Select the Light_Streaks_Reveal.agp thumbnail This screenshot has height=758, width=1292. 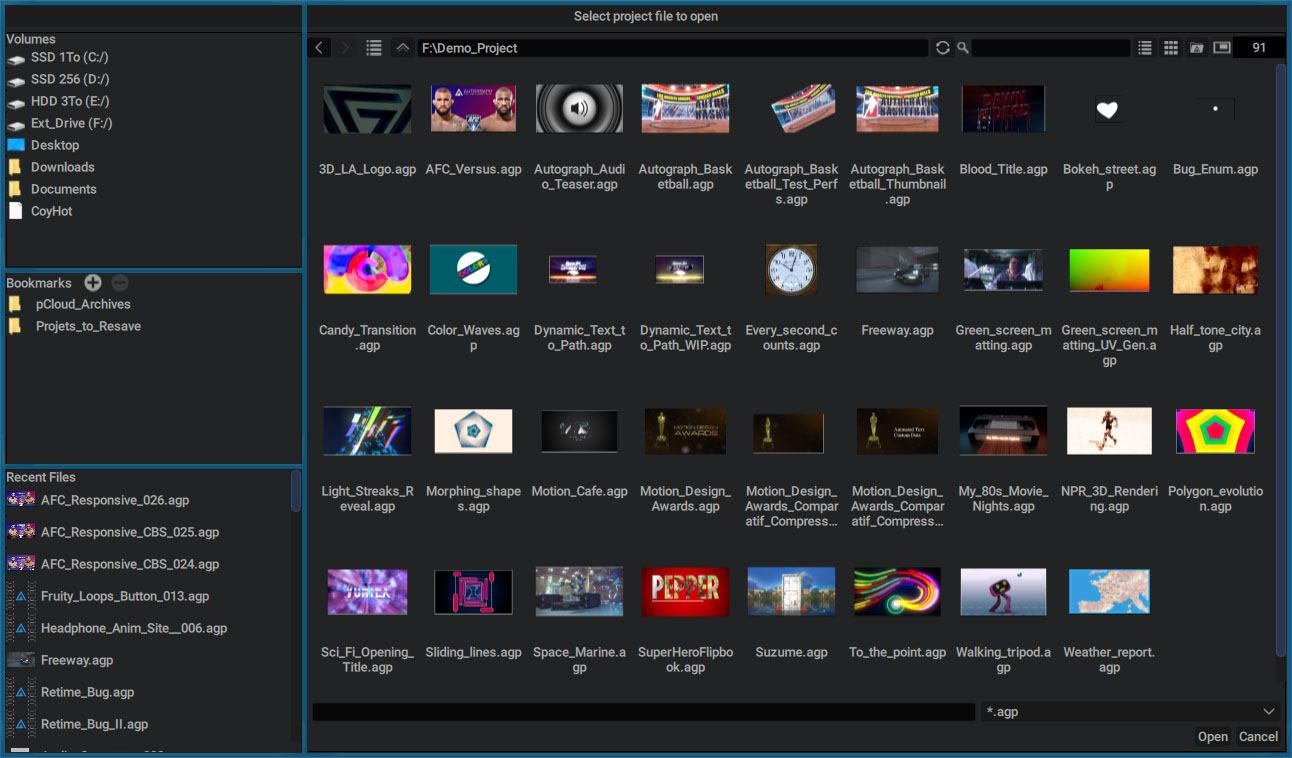click(367, 431)
